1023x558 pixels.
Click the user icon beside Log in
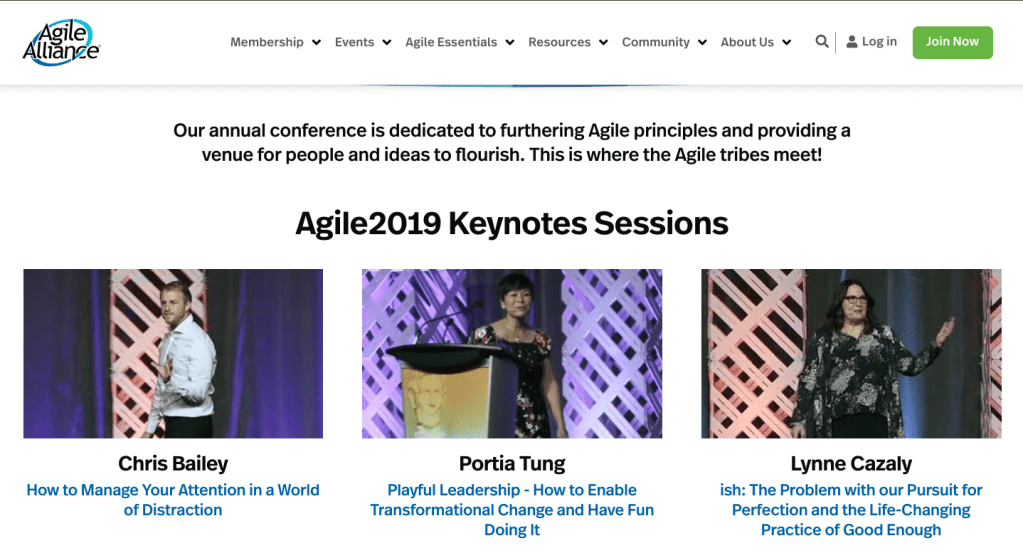(852, 42)
